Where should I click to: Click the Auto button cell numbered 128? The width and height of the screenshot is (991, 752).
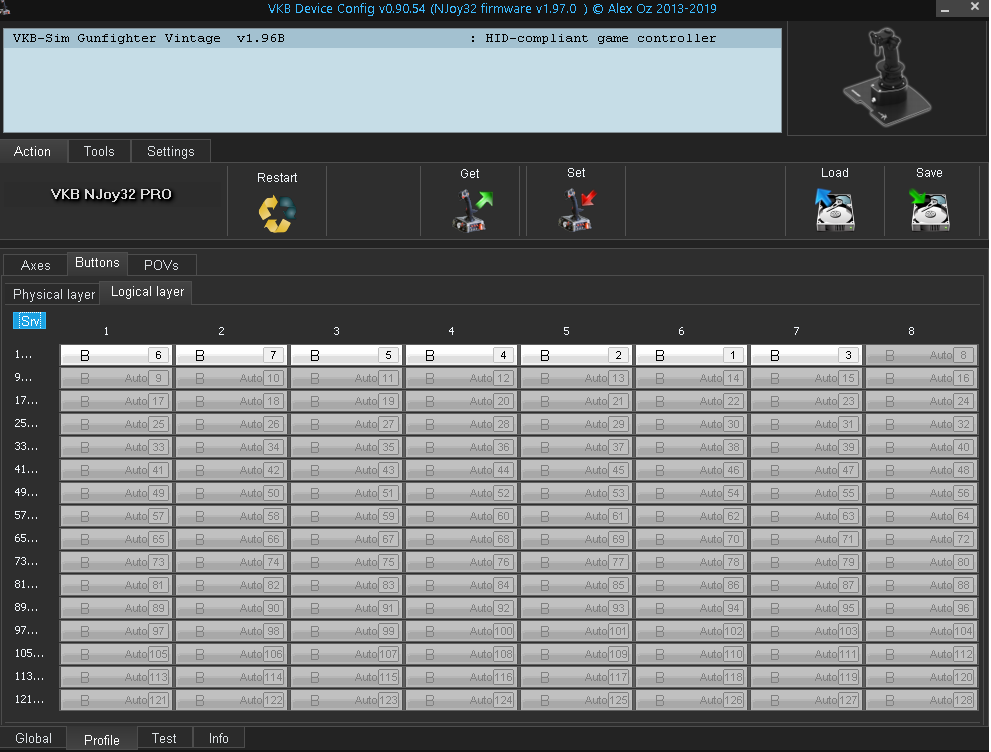tap(921, 700)
